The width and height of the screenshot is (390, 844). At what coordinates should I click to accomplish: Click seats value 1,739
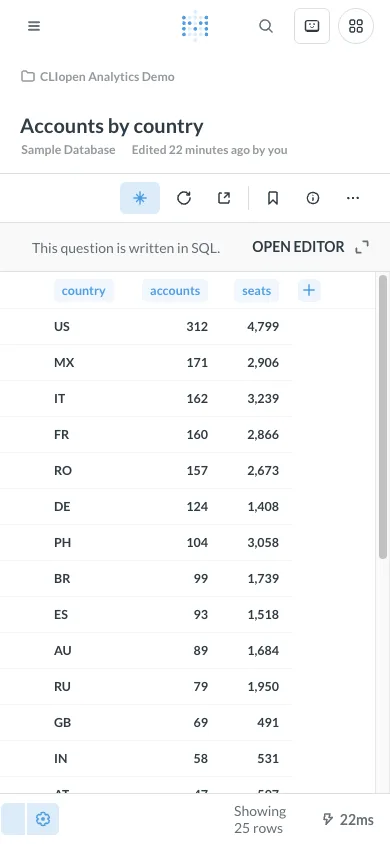[263, 579]
